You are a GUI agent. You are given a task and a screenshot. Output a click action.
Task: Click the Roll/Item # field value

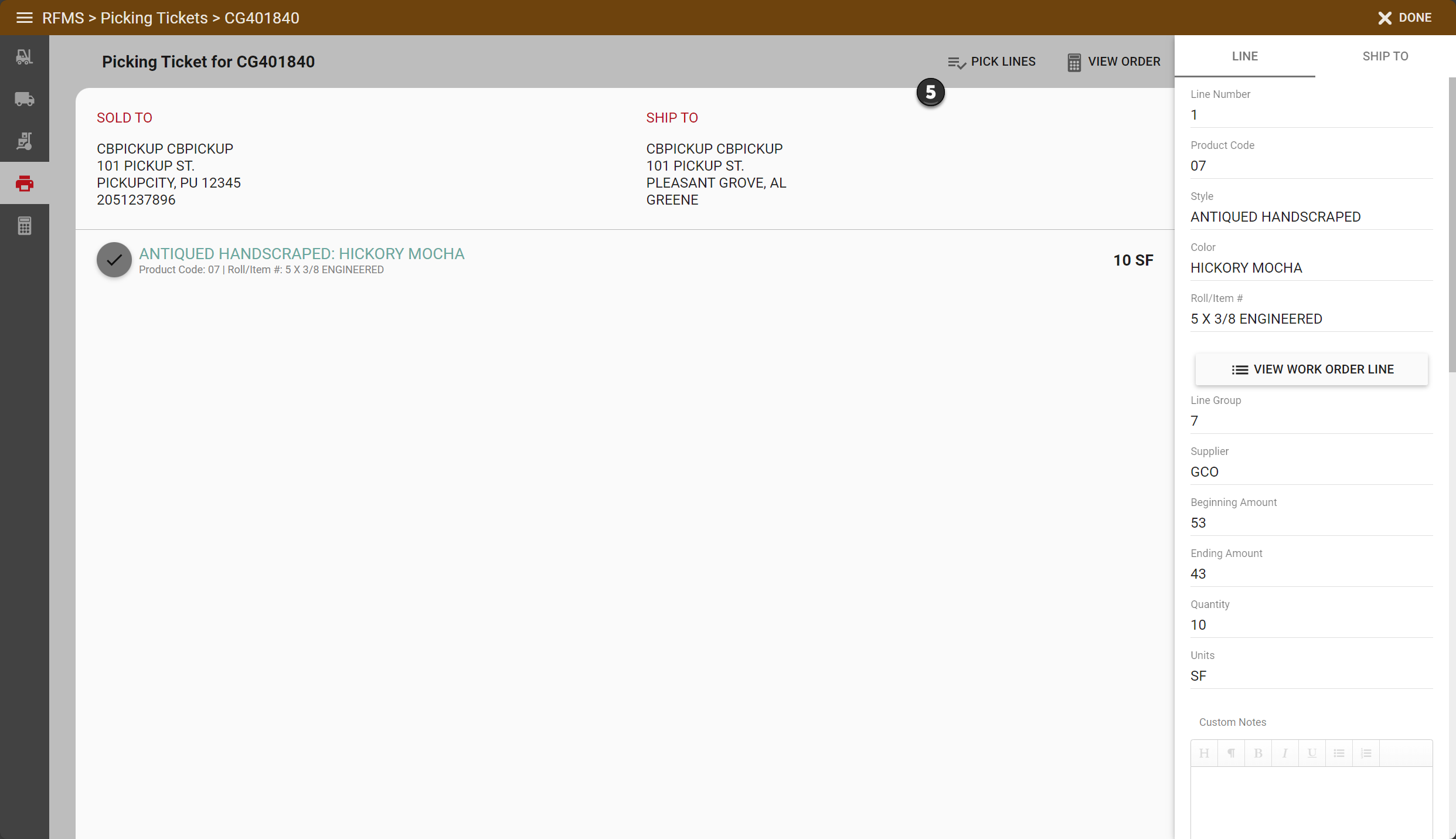(1311, 319)
